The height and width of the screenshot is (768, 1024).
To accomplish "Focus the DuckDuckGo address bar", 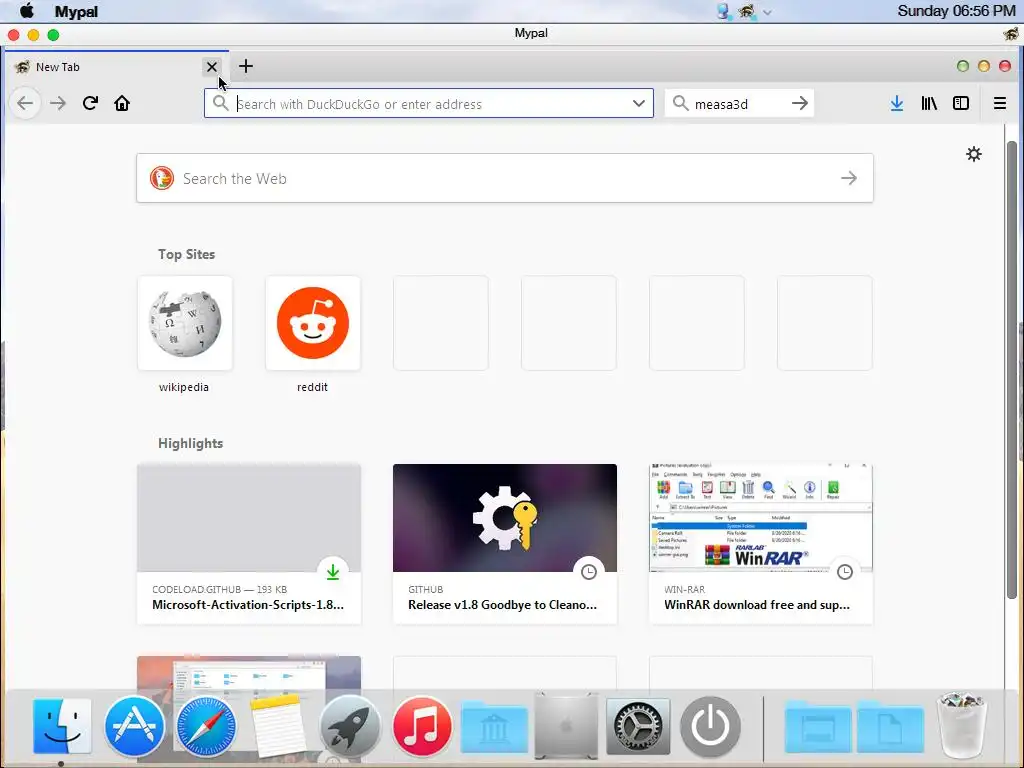I will click(x=428, y=103).
